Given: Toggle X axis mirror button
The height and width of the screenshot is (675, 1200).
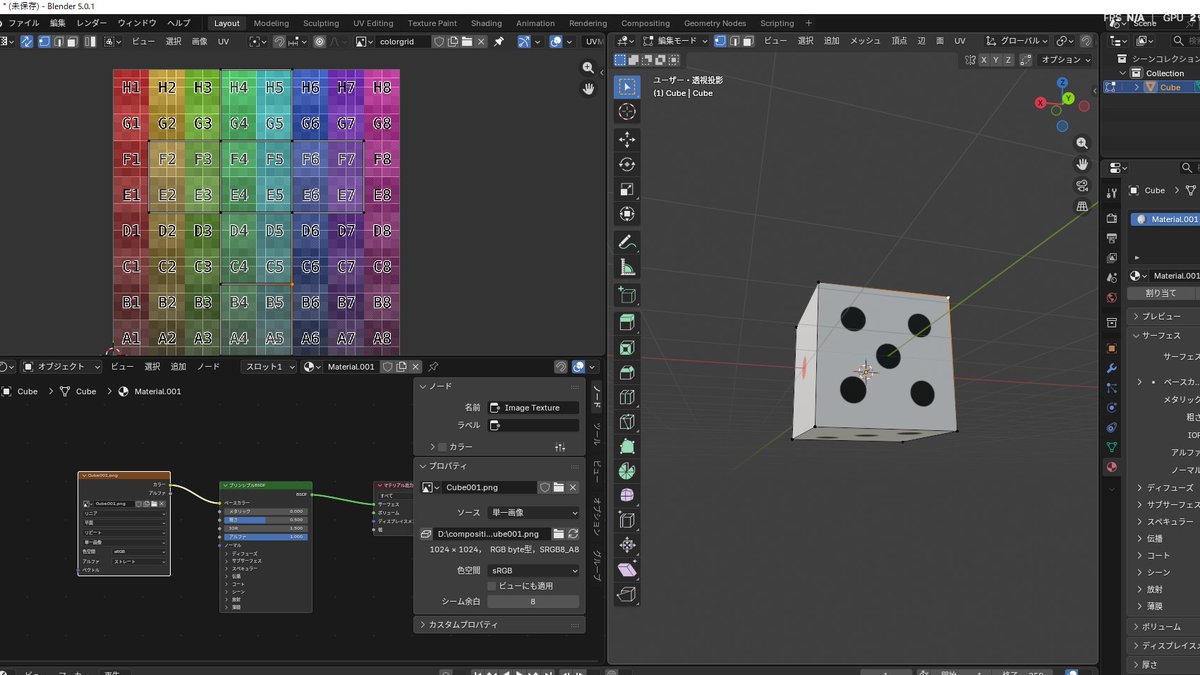Looking at the screenshot, I should pos(983,60).
